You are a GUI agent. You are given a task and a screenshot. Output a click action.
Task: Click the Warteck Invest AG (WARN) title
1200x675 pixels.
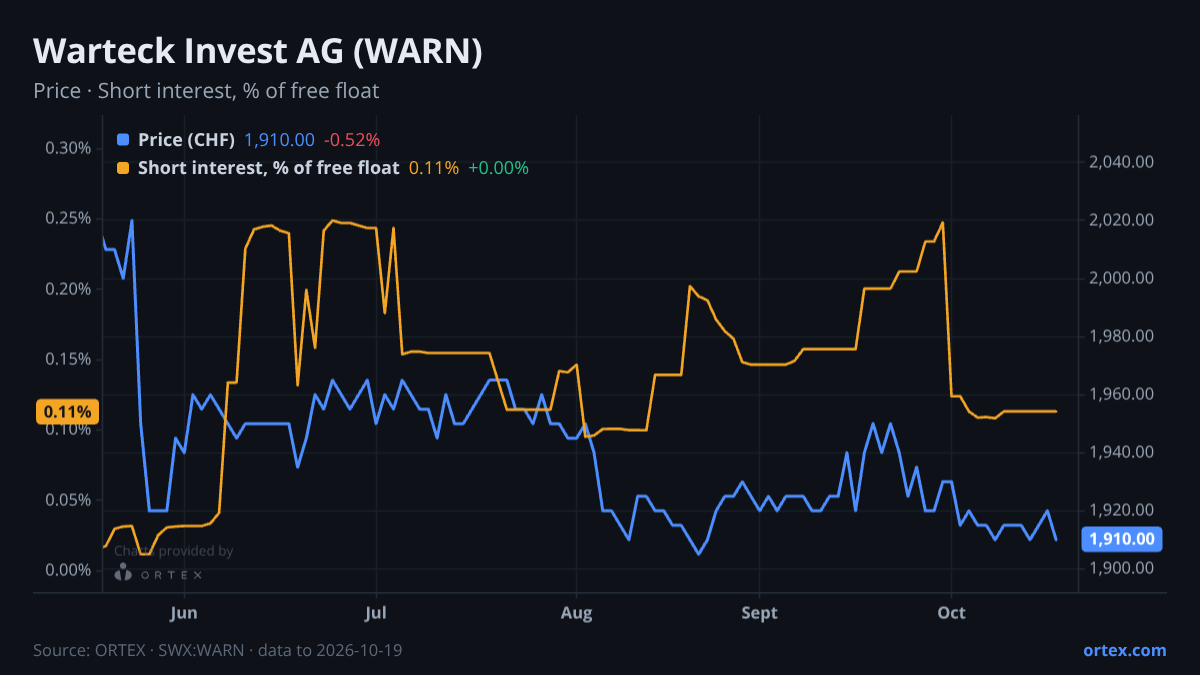pos(258,52)
